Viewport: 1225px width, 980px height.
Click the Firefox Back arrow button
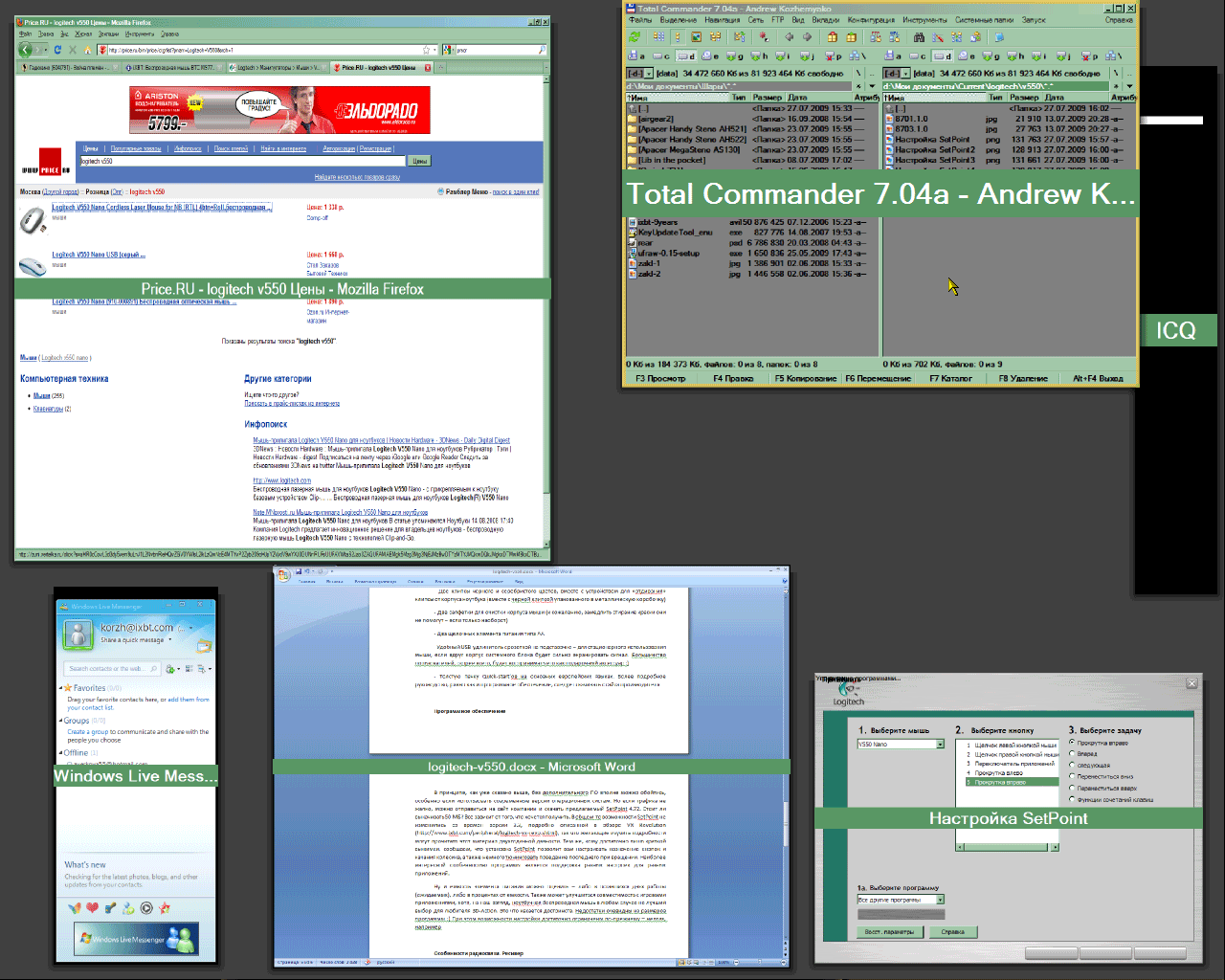(x=26, y=50)
